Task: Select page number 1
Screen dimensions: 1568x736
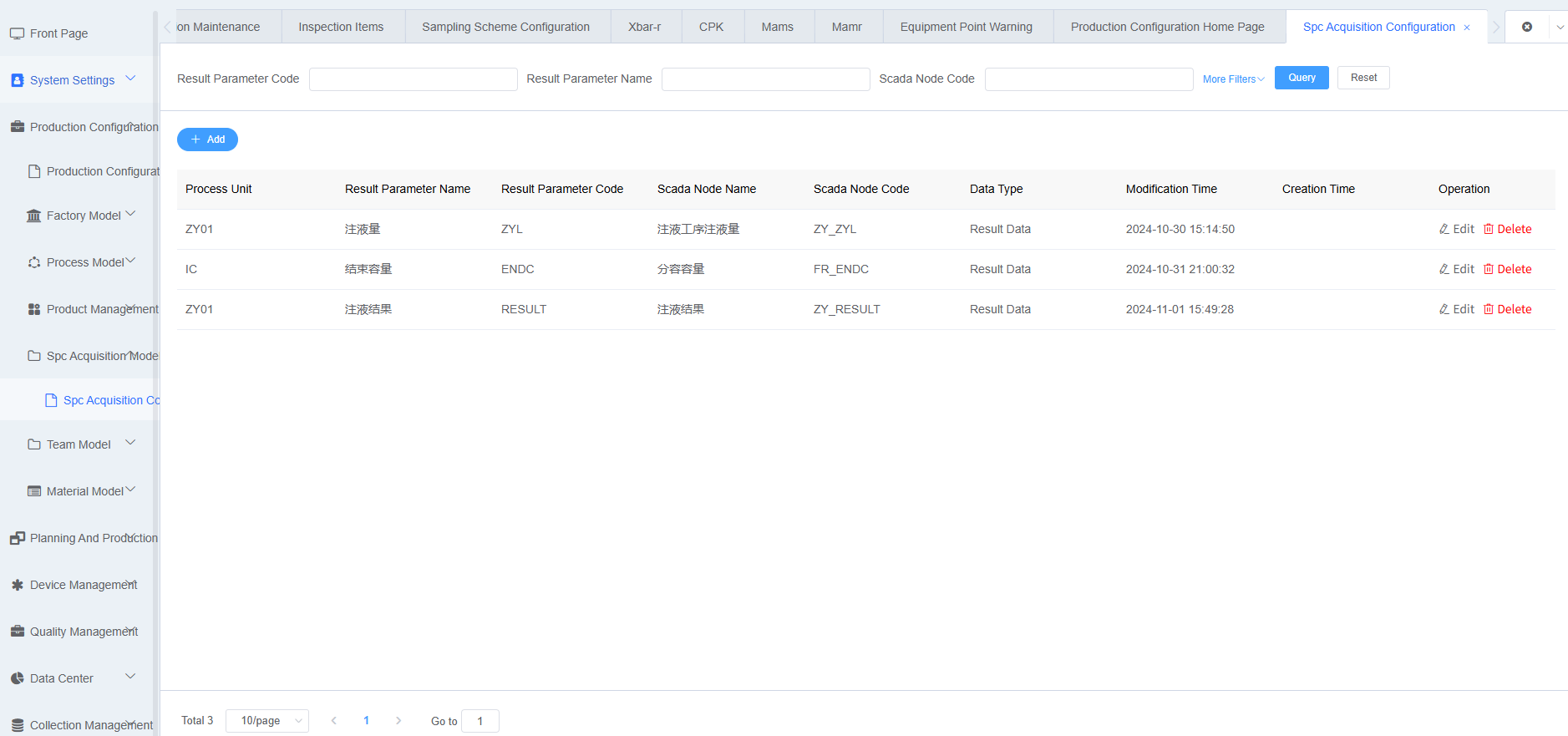Action: pos(366,721)
